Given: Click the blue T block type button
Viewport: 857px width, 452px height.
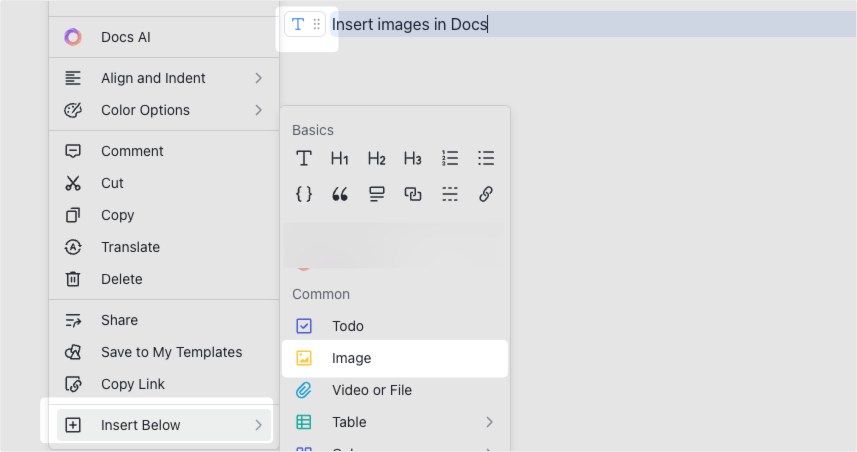Looking at the screenshot, I should pyautogui.click(x=298, y=24).
